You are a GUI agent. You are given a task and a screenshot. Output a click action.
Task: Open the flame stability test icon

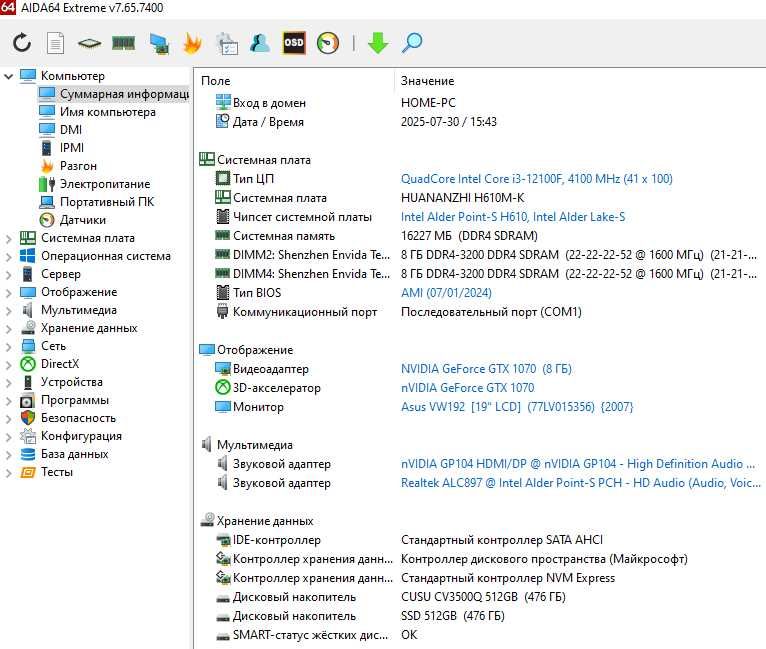(x=192, y=43)
